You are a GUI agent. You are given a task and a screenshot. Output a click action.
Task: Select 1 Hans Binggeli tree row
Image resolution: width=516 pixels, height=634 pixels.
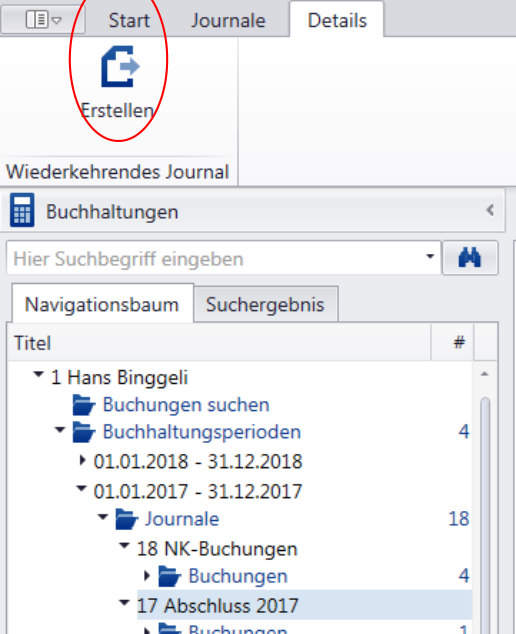coord(119,378)
